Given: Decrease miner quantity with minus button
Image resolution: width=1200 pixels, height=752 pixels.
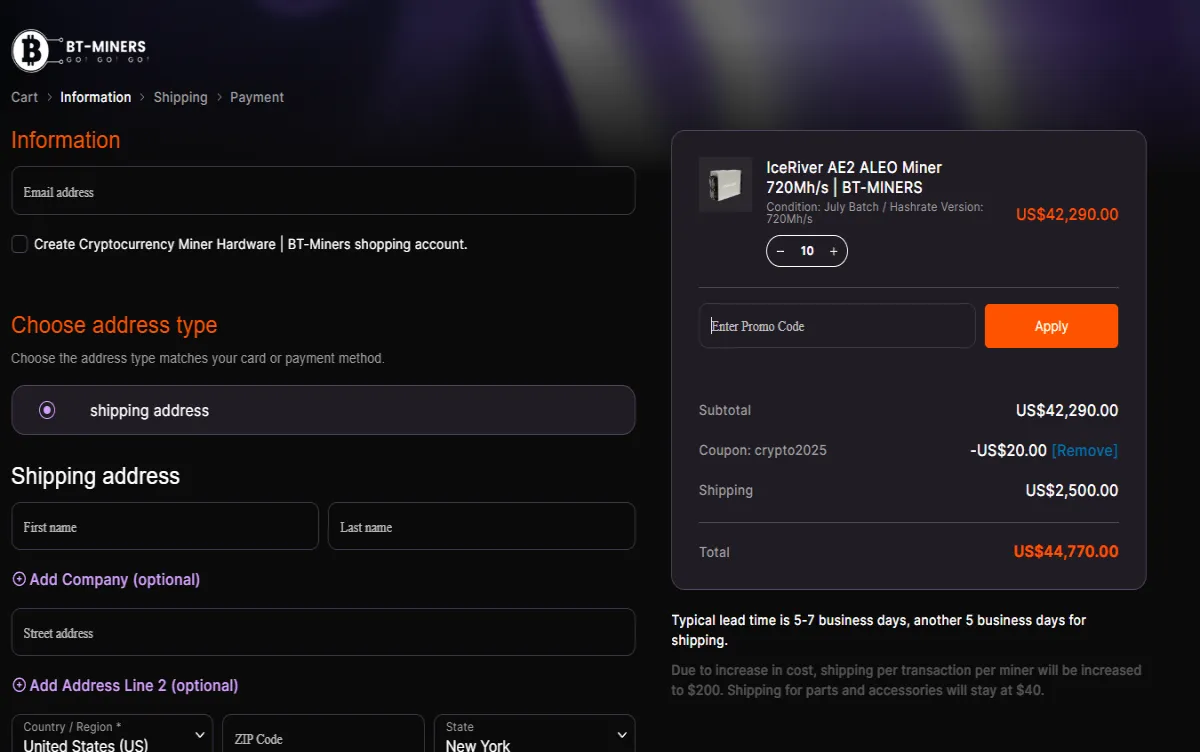Looking at the screenshot, I should [x=781, y=251].
